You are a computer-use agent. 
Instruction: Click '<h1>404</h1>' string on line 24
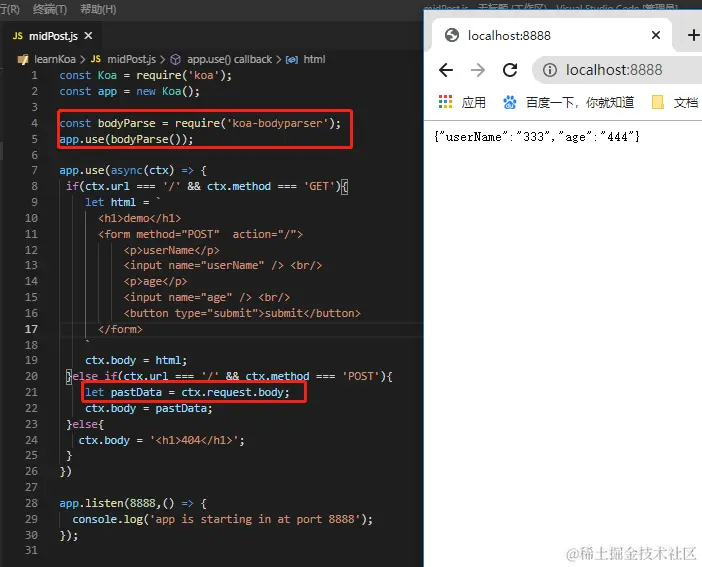194,440
